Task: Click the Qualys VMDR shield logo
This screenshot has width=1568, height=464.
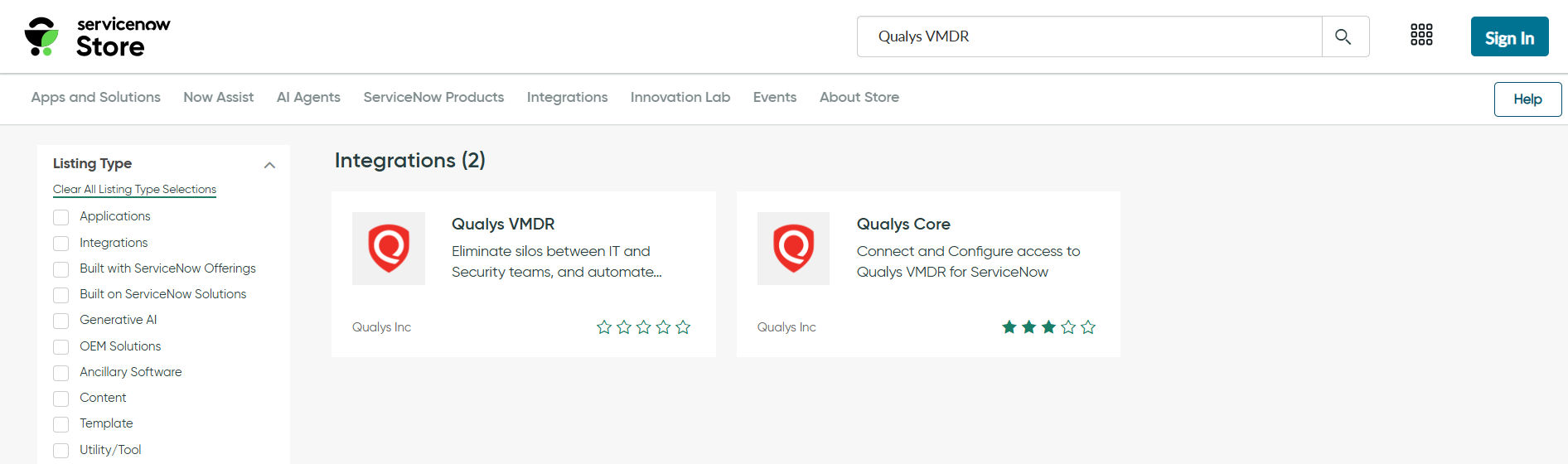Action: (389, 249)
